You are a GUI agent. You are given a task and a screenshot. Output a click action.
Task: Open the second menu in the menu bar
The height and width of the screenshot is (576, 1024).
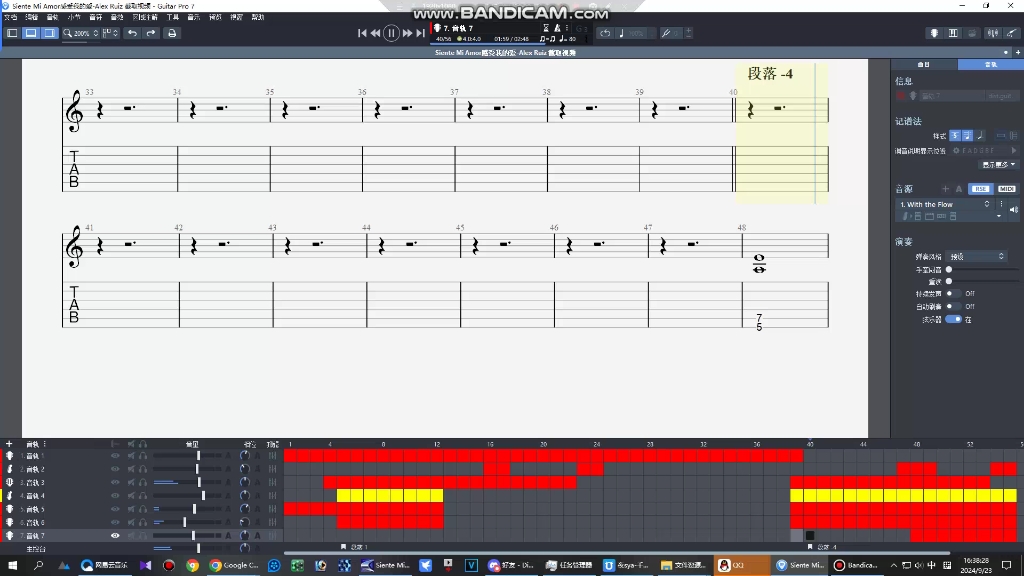(31, 17)
